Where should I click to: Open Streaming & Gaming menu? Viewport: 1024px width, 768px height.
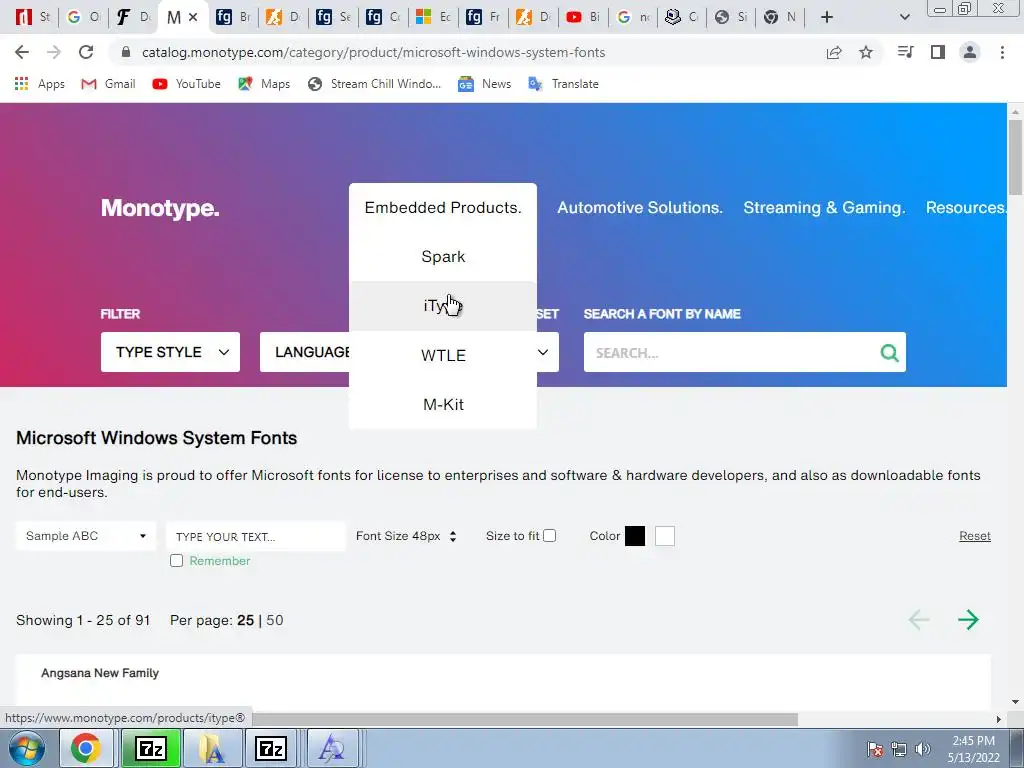point(824,208)
